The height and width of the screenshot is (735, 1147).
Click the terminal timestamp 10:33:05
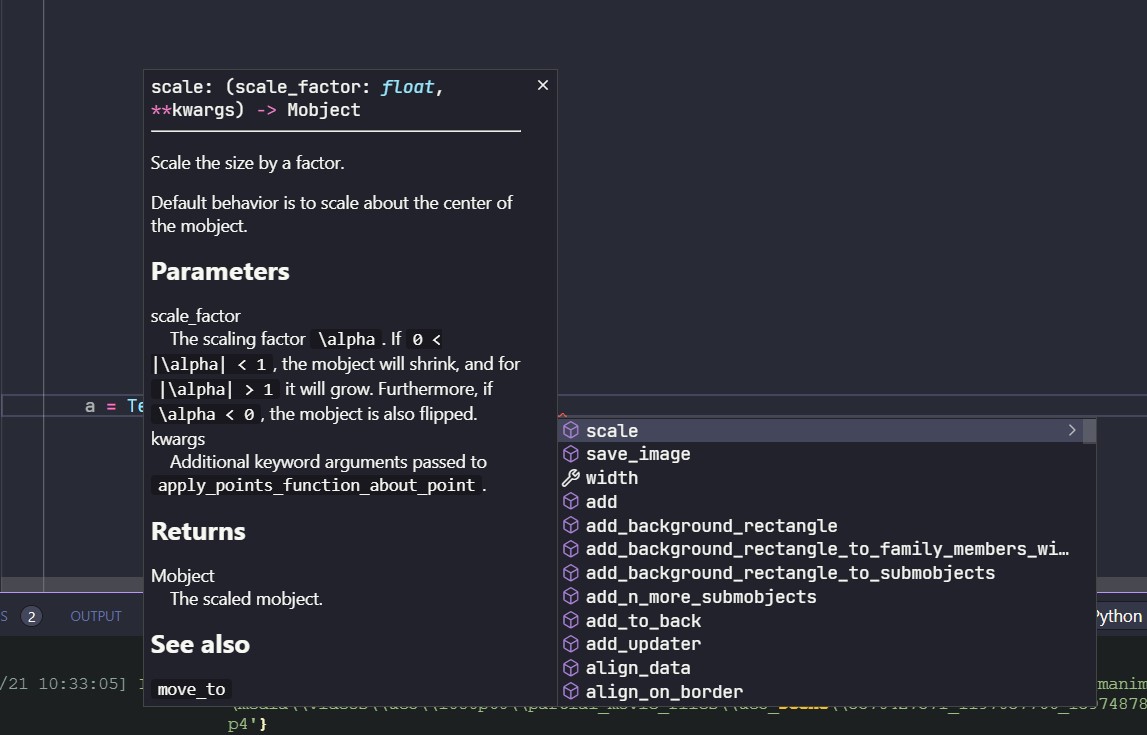tap(82, 684)
